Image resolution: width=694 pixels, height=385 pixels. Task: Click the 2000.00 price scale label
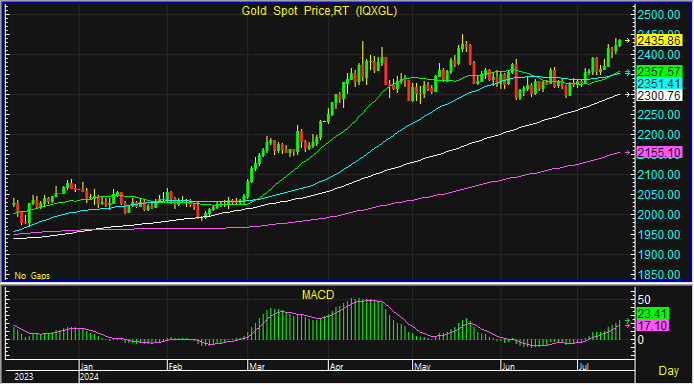point(659,215)
